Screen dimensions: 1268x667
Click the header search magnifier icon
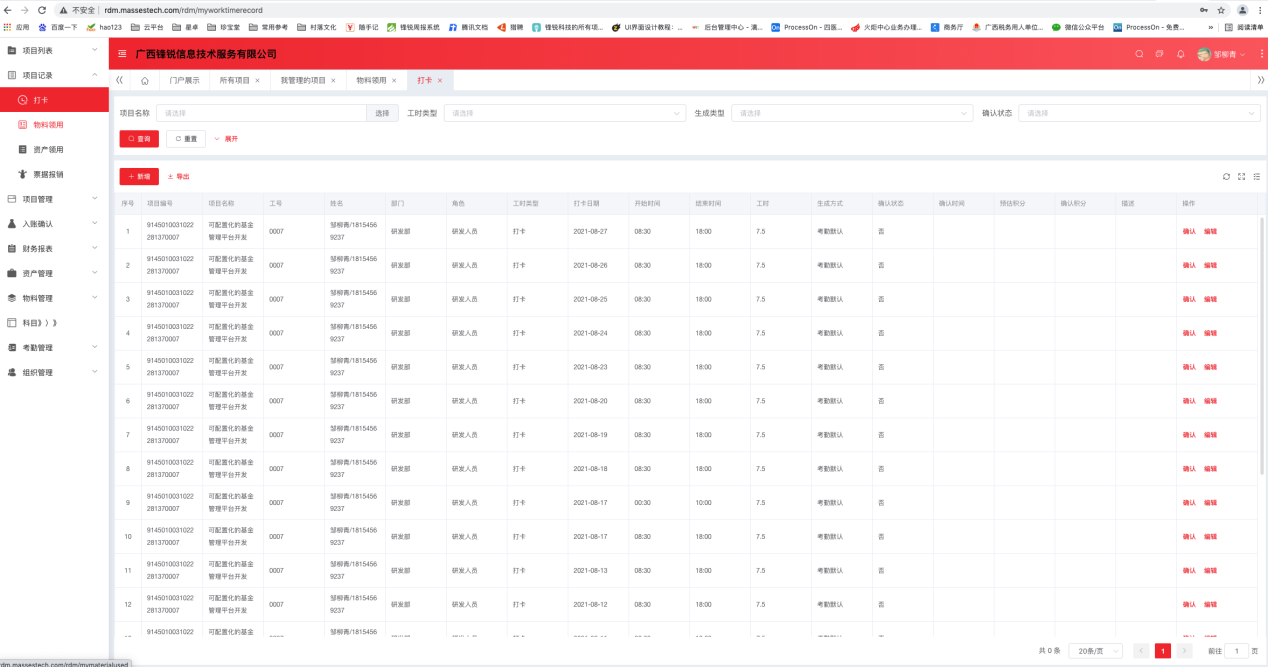coord(1139,54)
